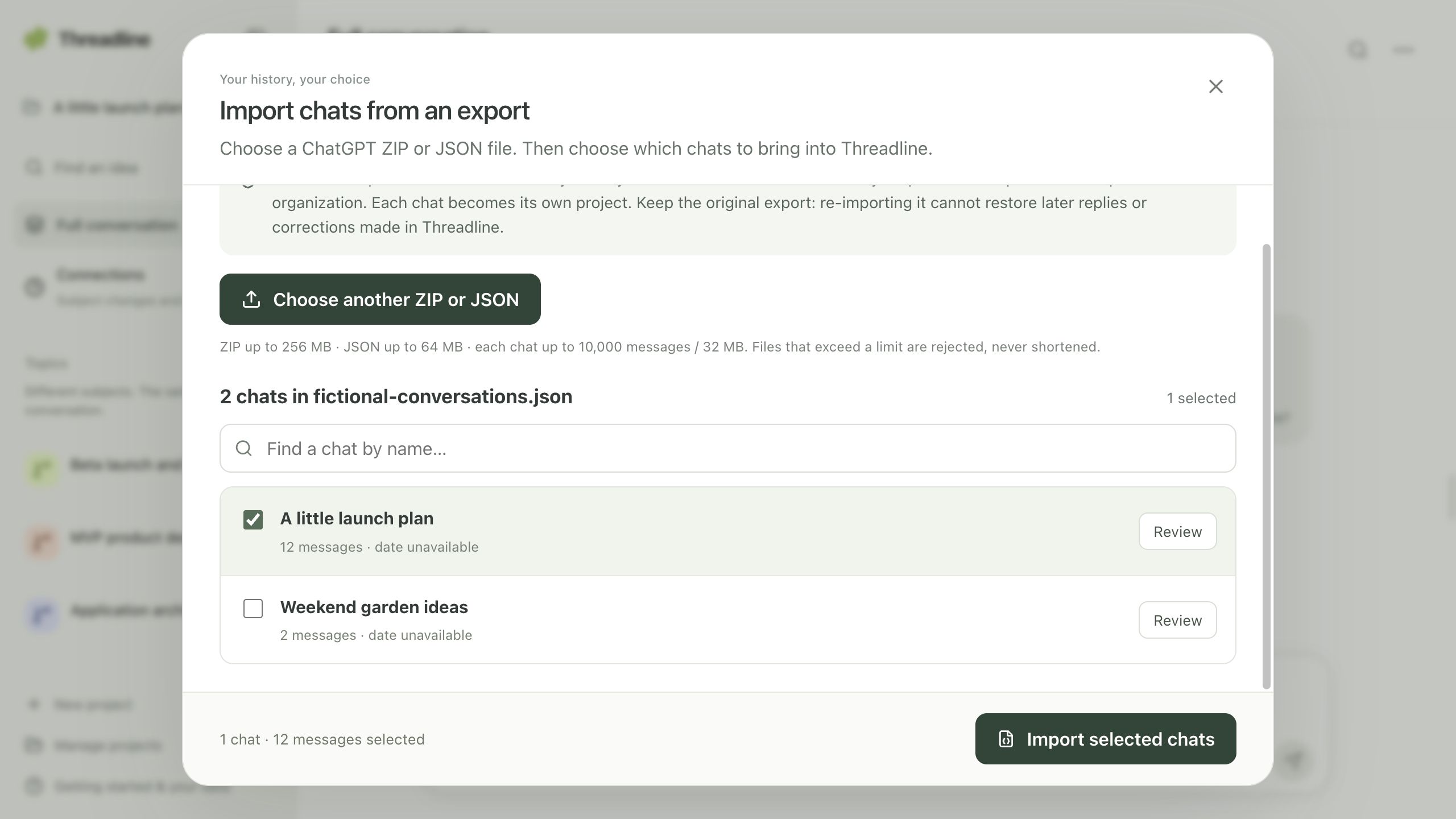
Task: Click Choose another ZIP or JSON button
Action: point(380,299)
